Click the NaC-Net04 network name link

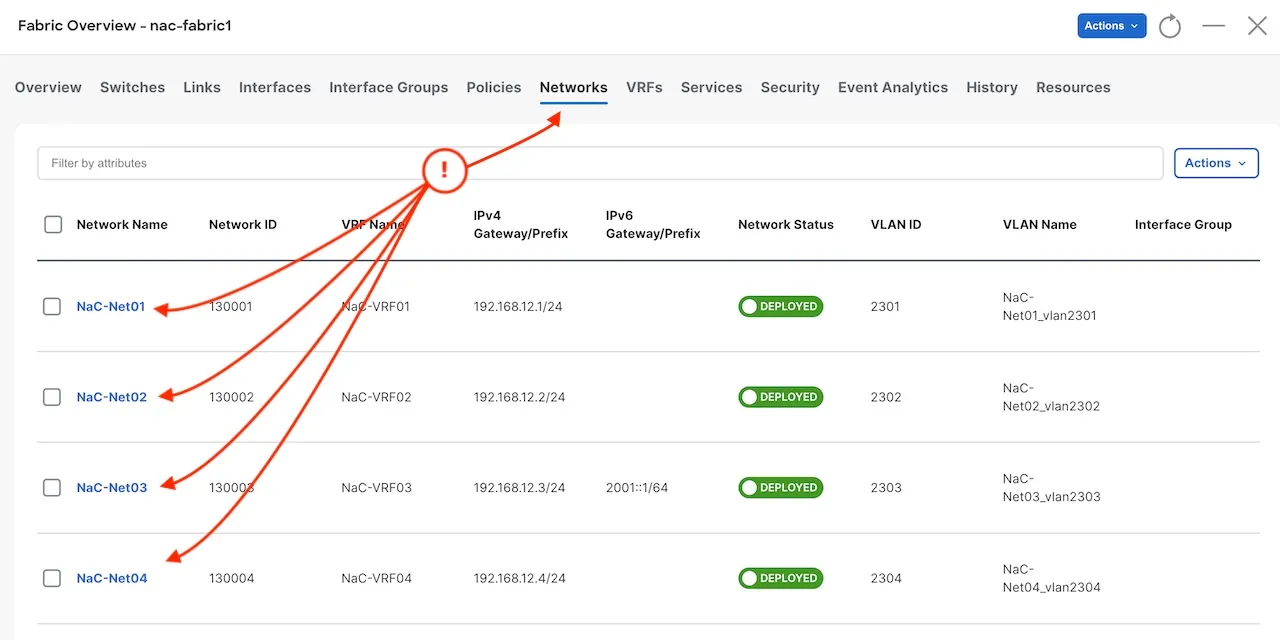111,577
